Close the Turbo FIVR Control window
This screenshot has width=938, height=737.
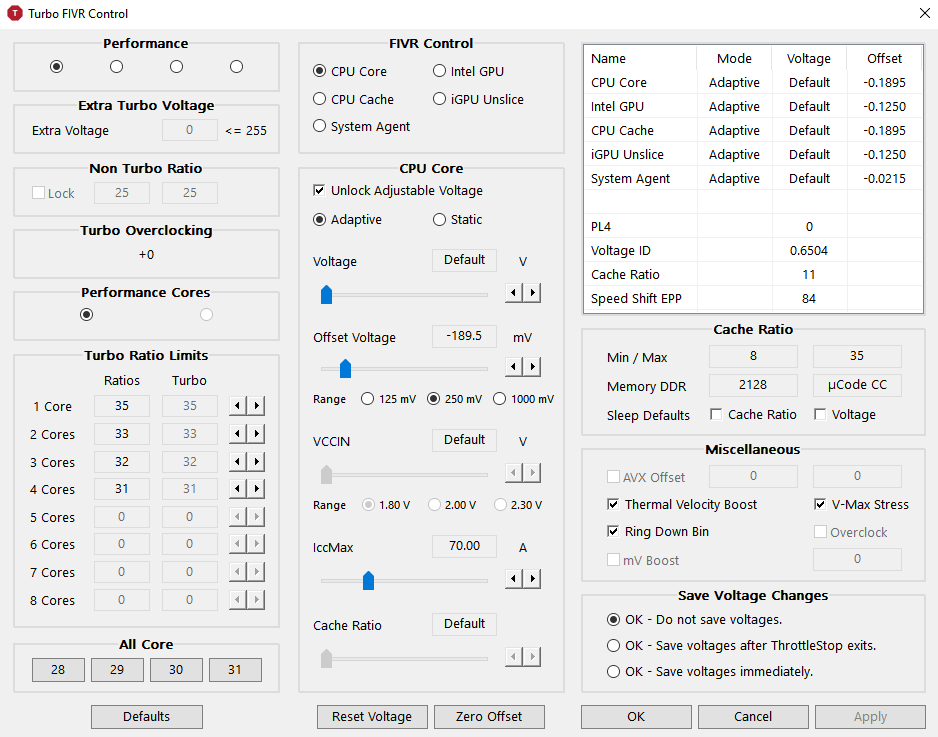click(924, 13)
